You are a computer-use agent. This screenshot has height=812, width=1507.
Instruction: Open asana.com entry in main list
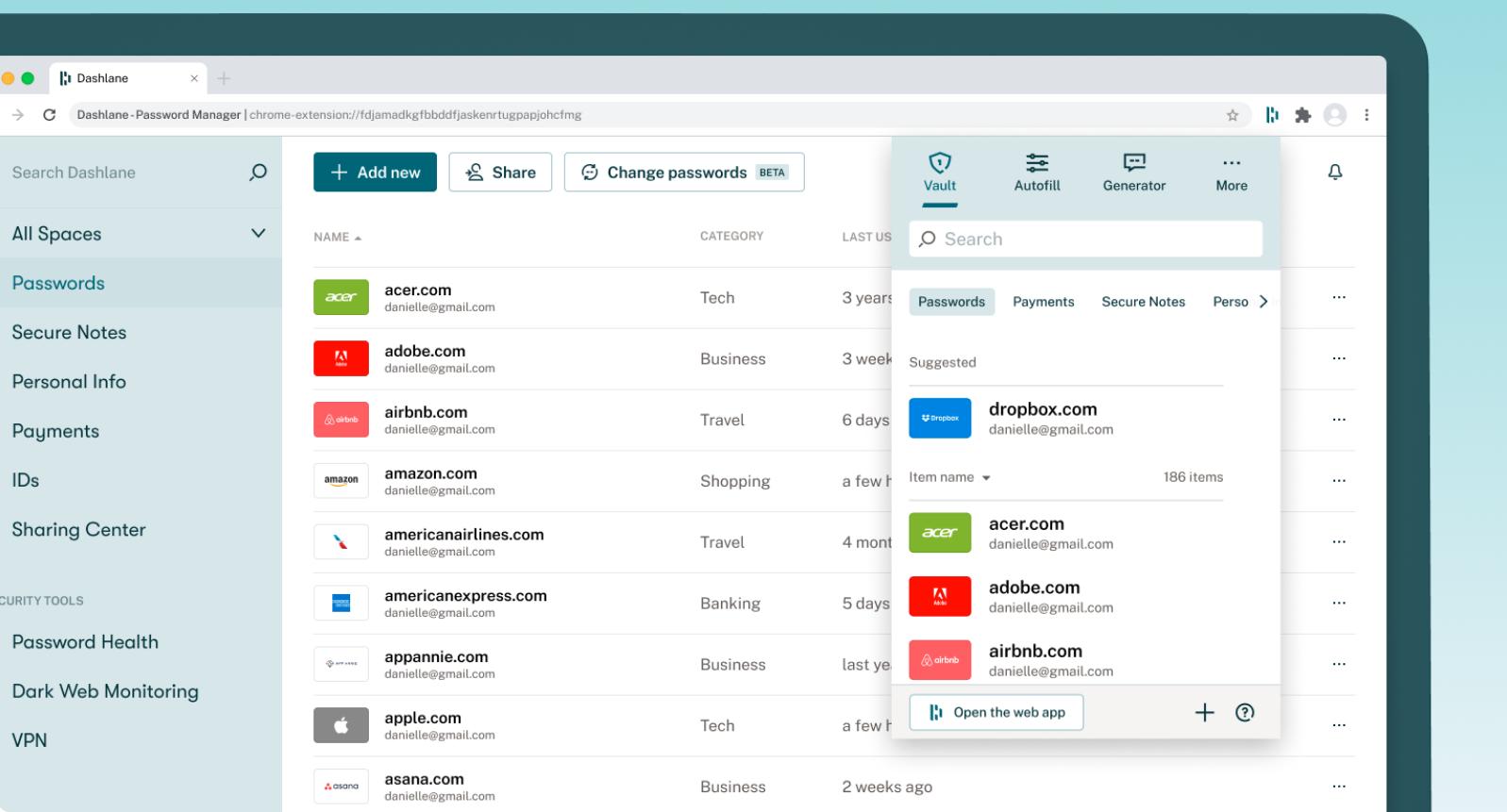pyautogui.click(x=833, y=787)
